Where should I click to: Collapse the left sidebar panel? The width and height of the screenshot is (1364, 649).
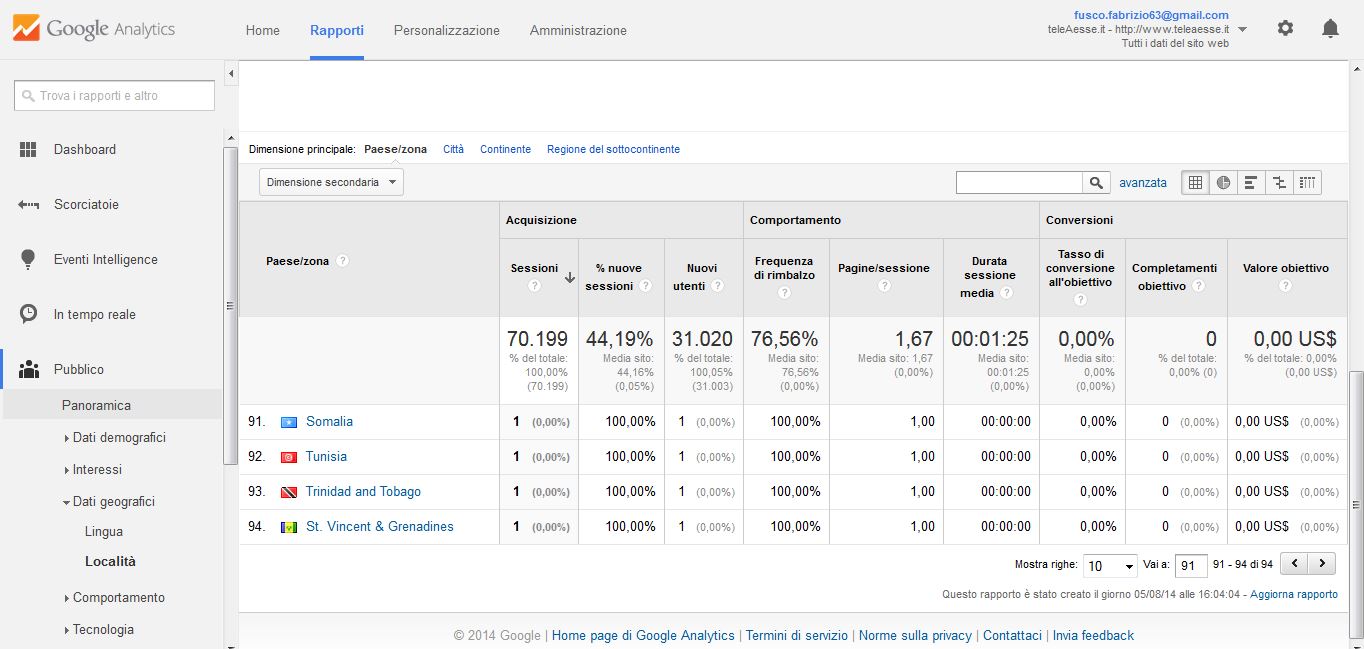point(231,74)
